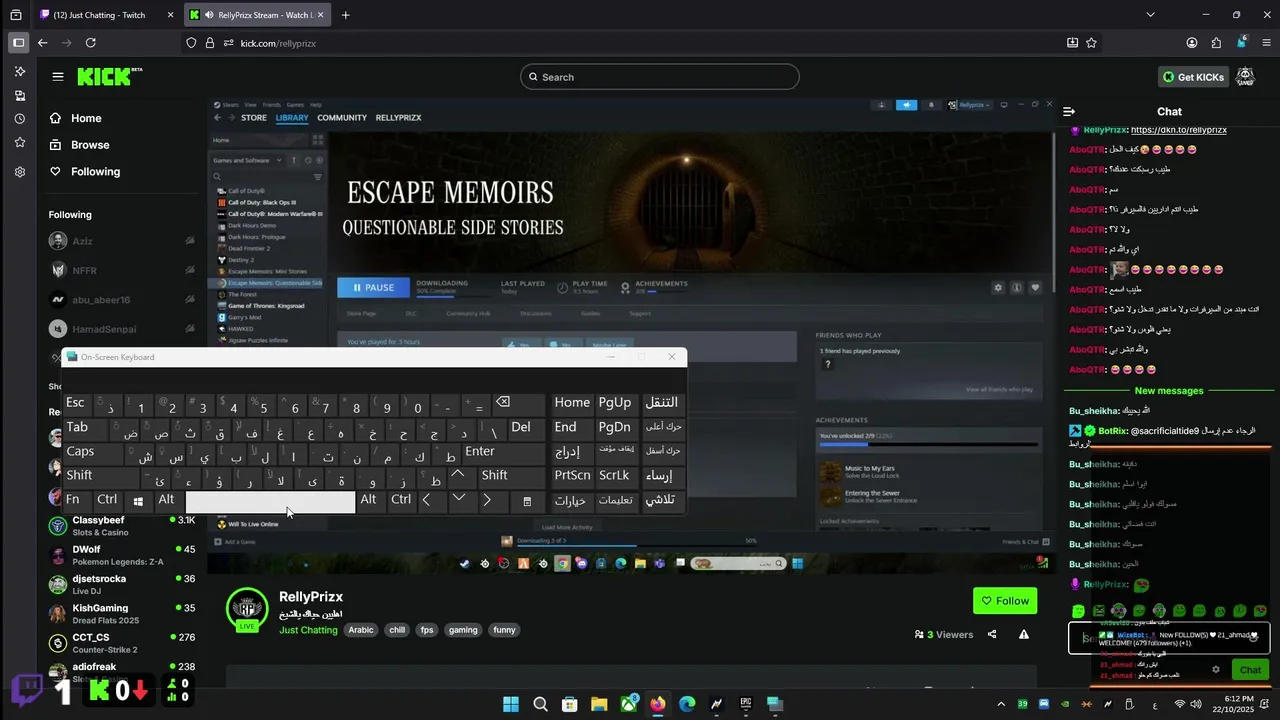
Task: Click the kick.com address bar
Action: [630, 43]
